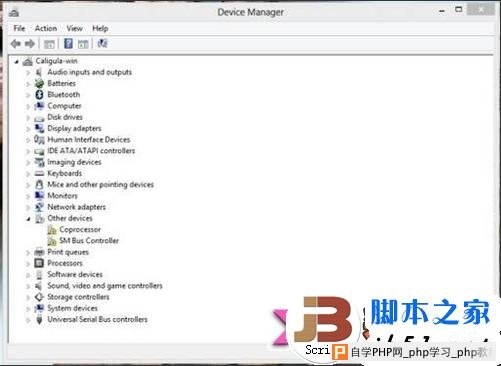Image resolution: width=501 pixels, height=366 pixels.
Task: Collapse the Caligula-win root node
Action: (x=17, y=62)
